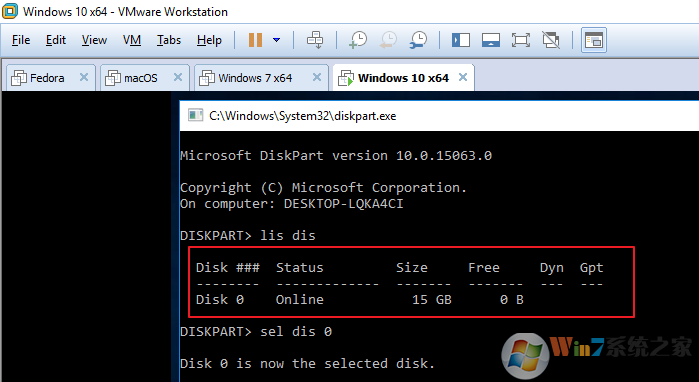Click 'Disk 0 is now the selected disk.'
699x382 pixels.
click(x=307, y=363)
